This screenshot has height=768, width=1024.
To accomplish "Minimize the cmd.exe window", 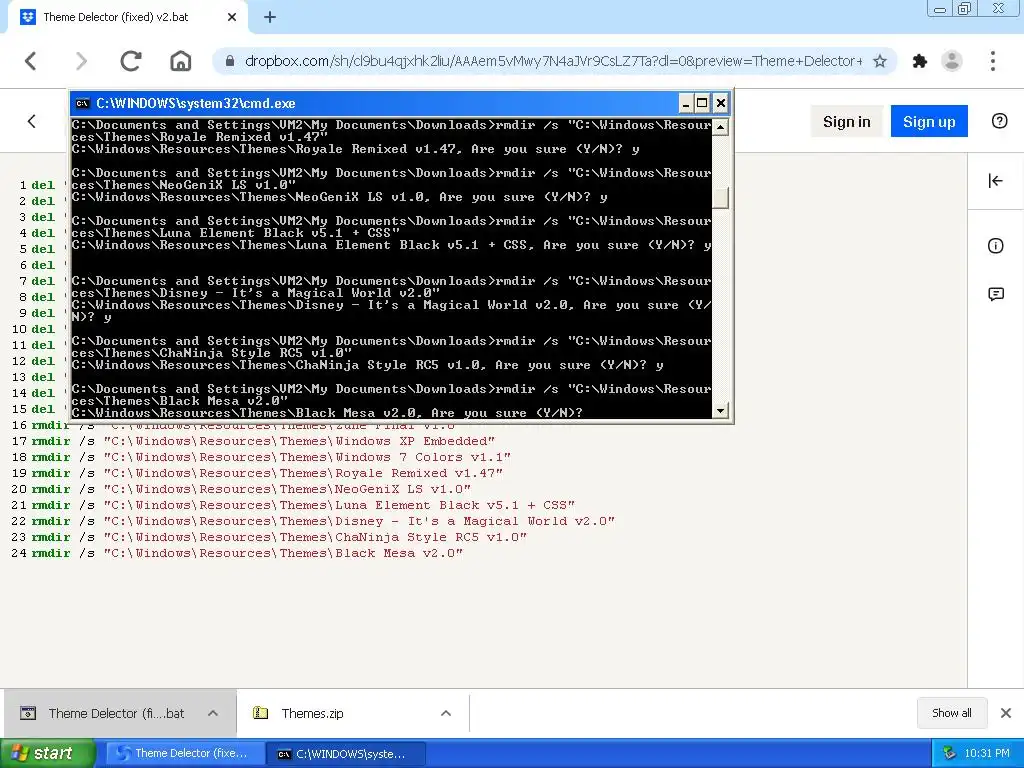I will (686, 103).
